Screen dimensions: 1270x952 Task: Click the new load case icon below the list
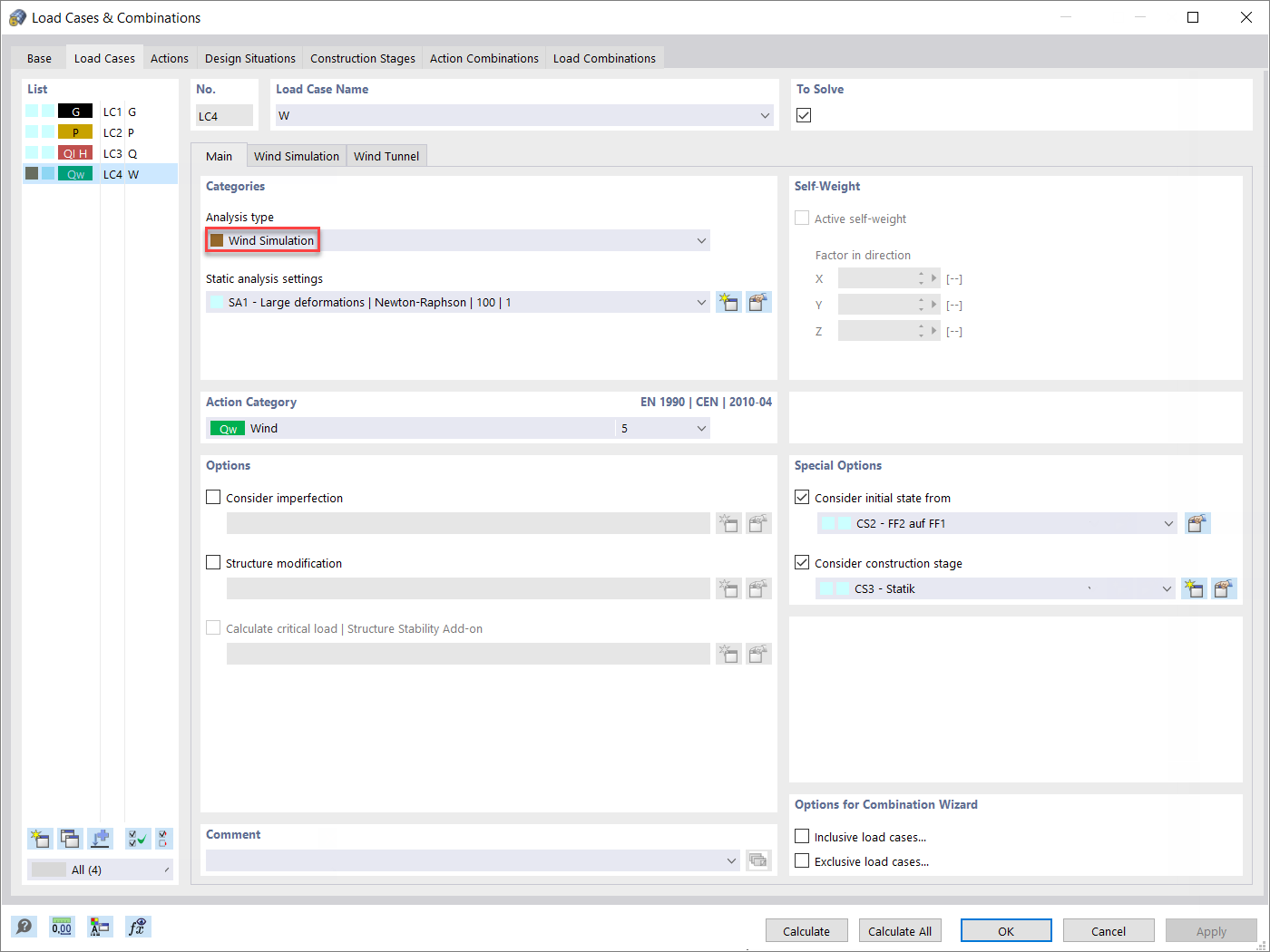[x=40, y=839]
